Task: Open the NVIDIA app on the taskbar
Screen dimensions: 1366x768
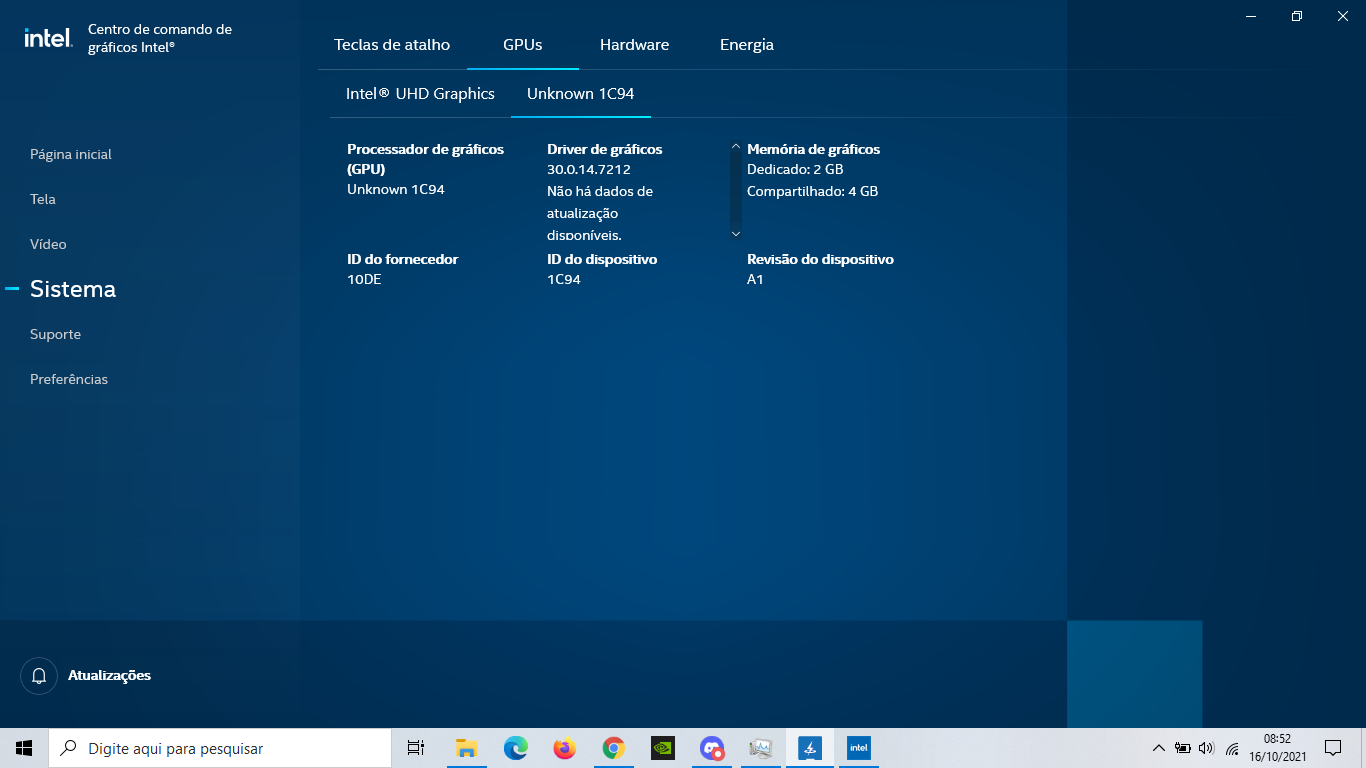Action: [662, 748]
